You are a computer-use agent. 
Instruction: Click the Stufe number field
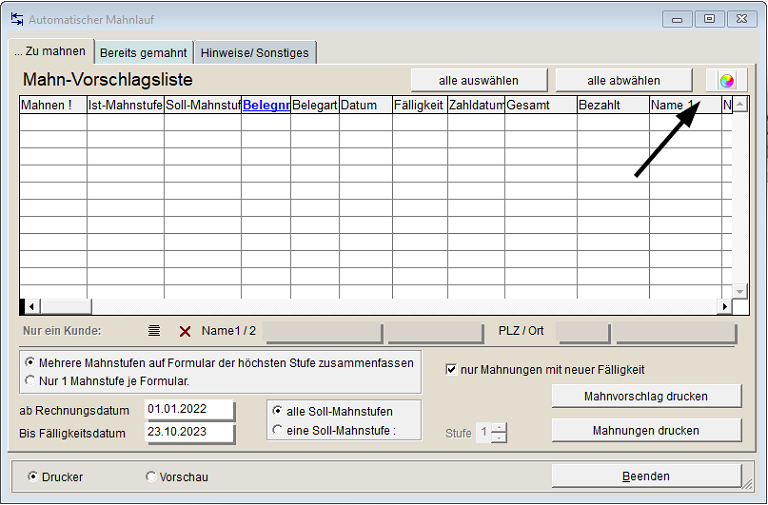[484, 433]
